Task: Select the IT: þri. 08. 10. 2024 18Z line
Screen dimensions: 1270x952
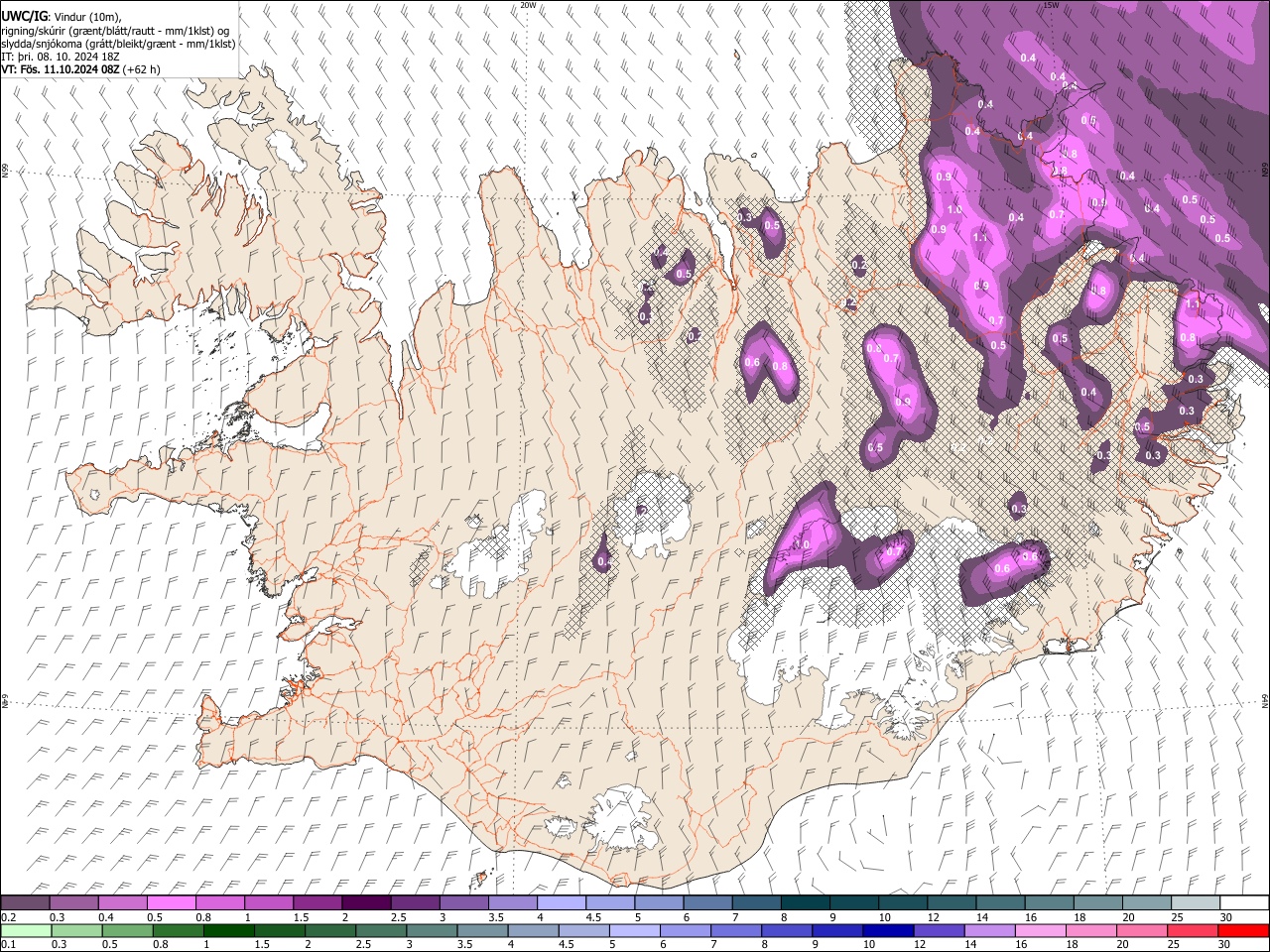Action: (x=60, y=57)
